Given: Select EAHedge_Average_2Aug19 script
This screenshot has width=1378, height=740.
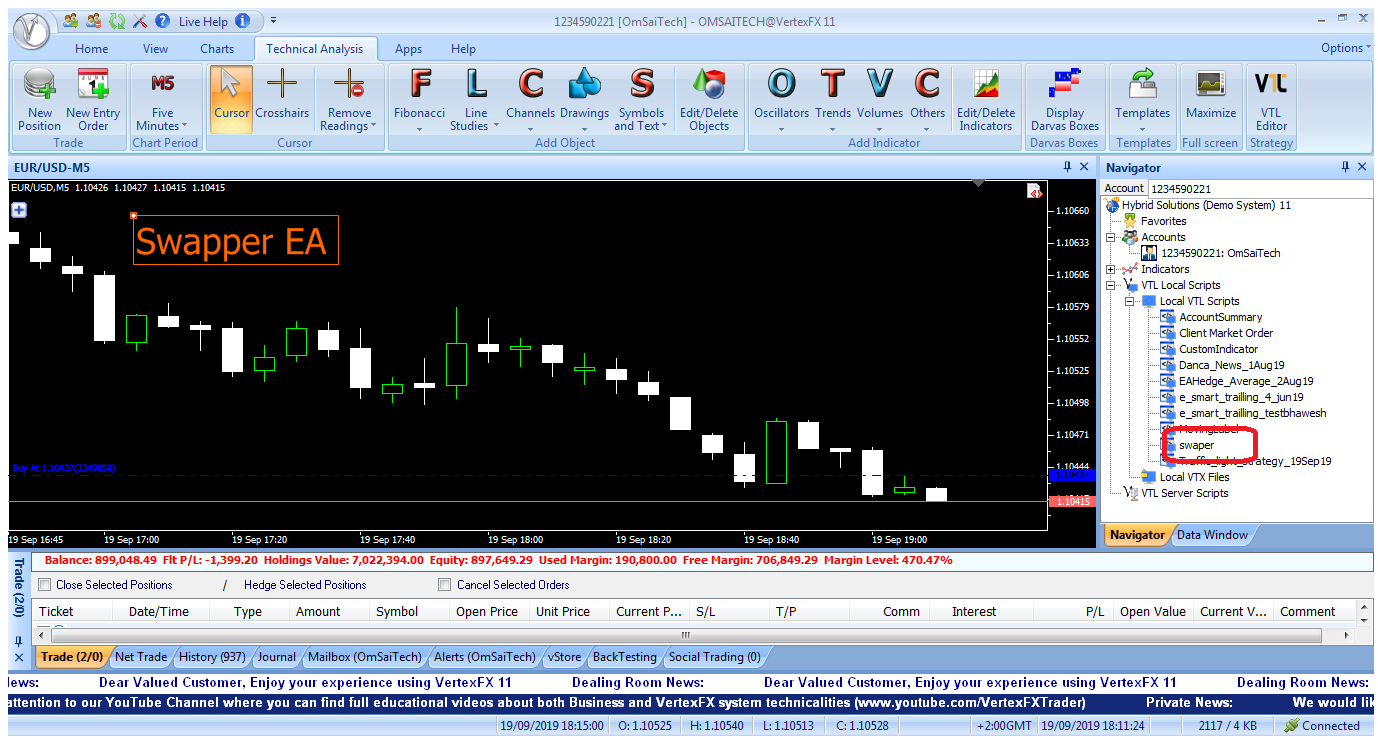Looking at the screenshot, I should click(x=1246, y=381).
